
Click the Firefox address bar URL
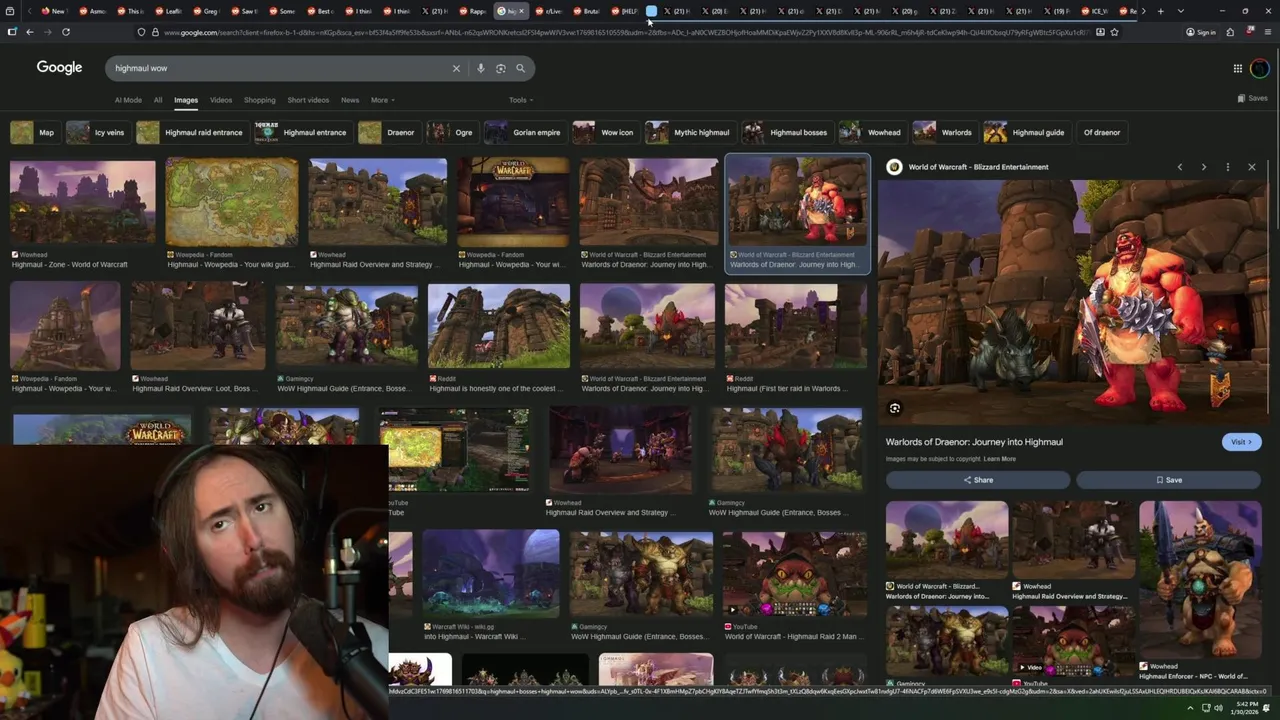(x=625, y=32)
